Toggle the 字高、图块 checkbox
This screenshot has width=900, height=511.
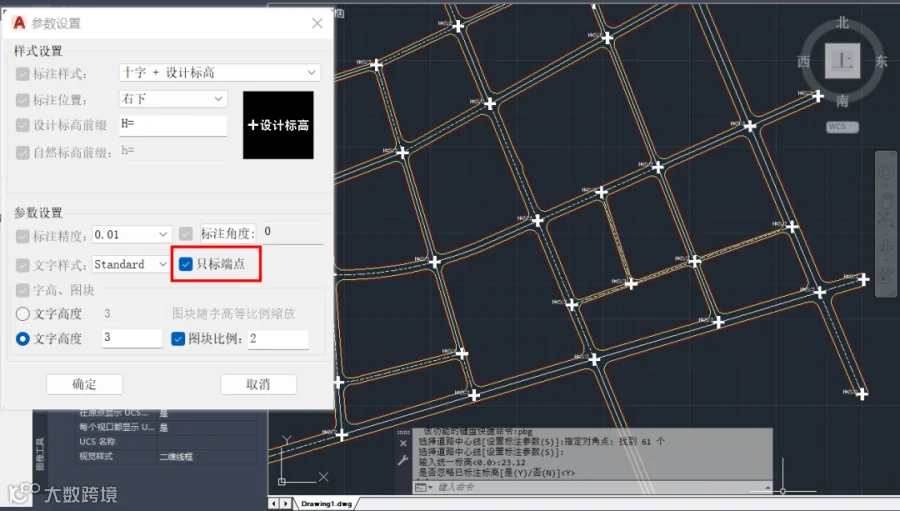(22, 290)
